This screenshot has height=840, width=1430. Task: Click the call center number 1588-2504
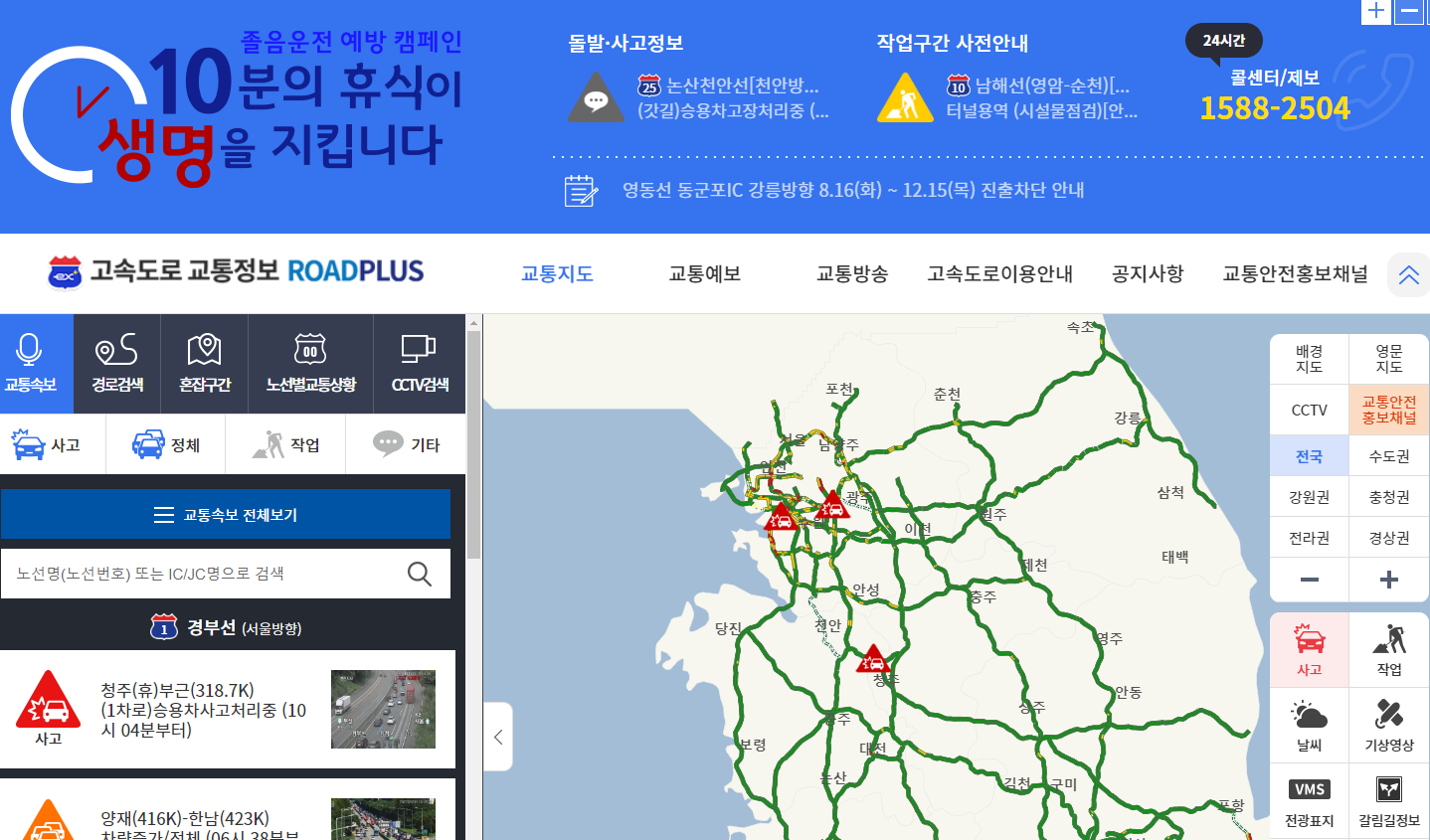(x=1275, y=108)
